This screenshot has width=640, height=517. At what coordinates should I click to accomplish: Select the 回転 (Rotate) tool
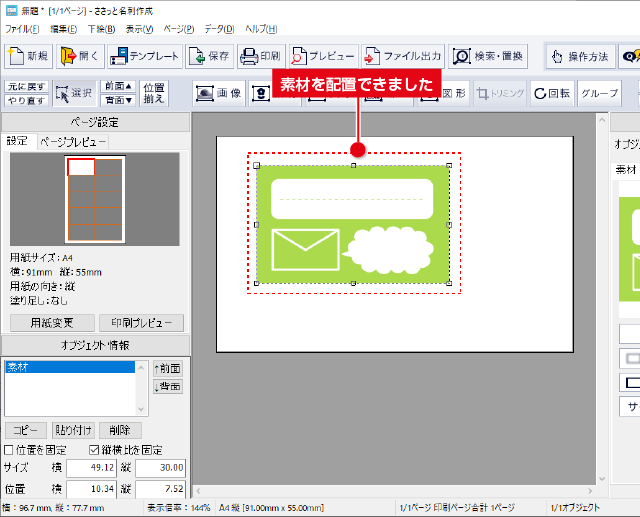552,93
